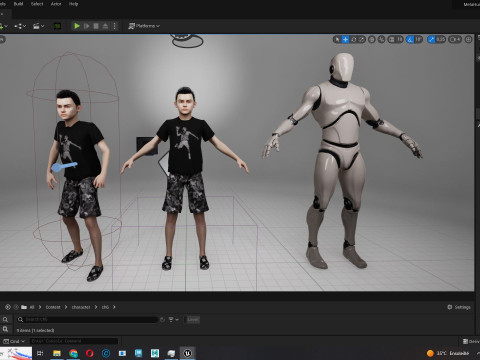Open Google Chrome from taskbar
480x360 pixels.
pos(73,353)
